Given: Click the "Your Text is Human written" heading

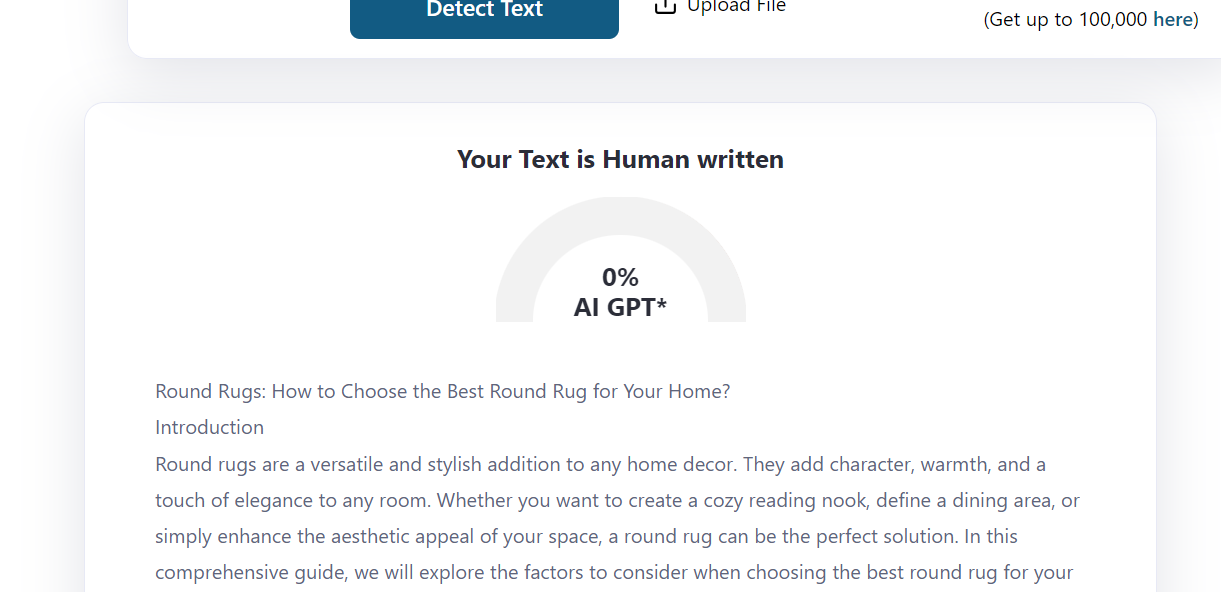Looking at the screenshot, I should [620, 159].
